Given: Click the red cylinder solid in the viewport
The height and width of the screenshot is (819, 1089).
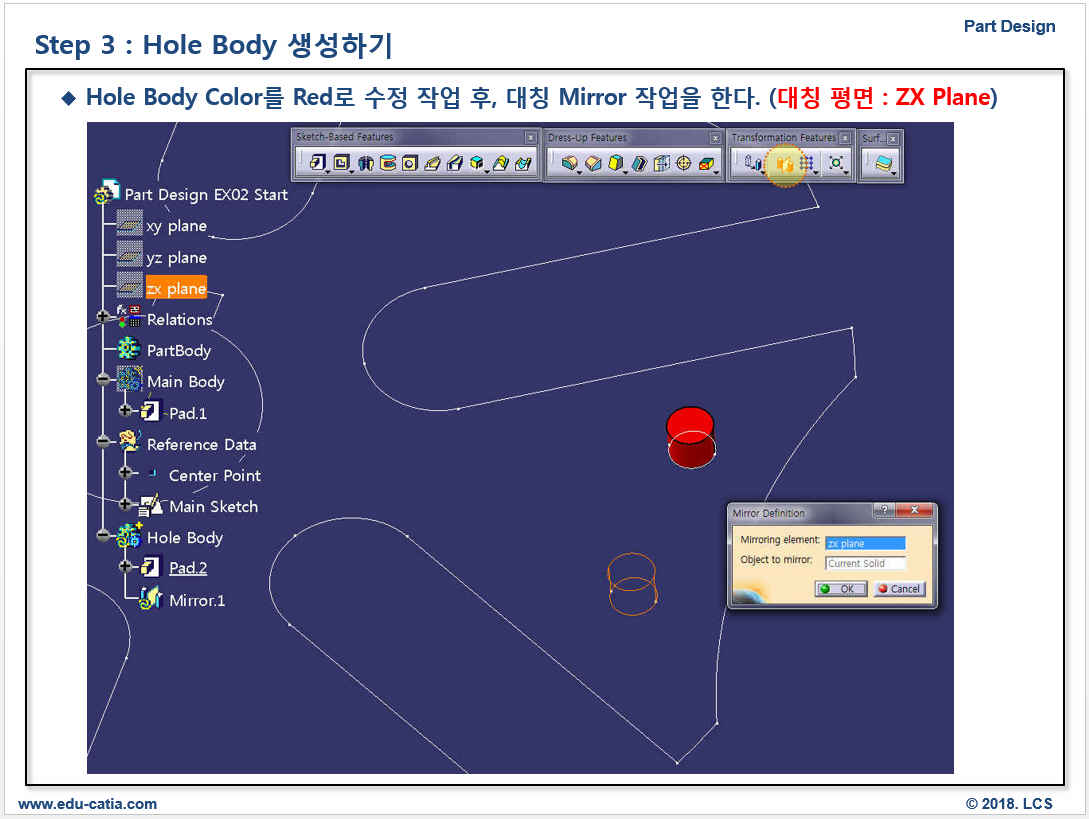Looking at the screenshot, I should tap(690, 440).
